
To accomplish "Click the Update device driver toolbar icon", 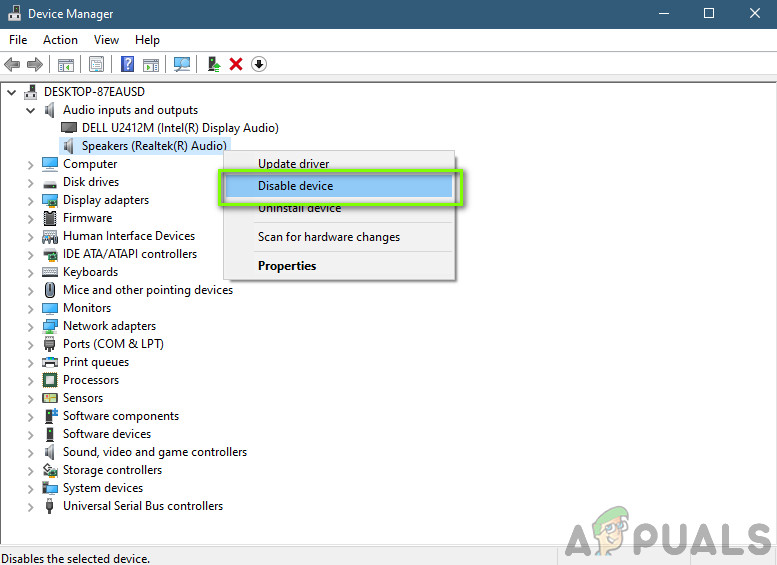I will (x=214, y=64).
